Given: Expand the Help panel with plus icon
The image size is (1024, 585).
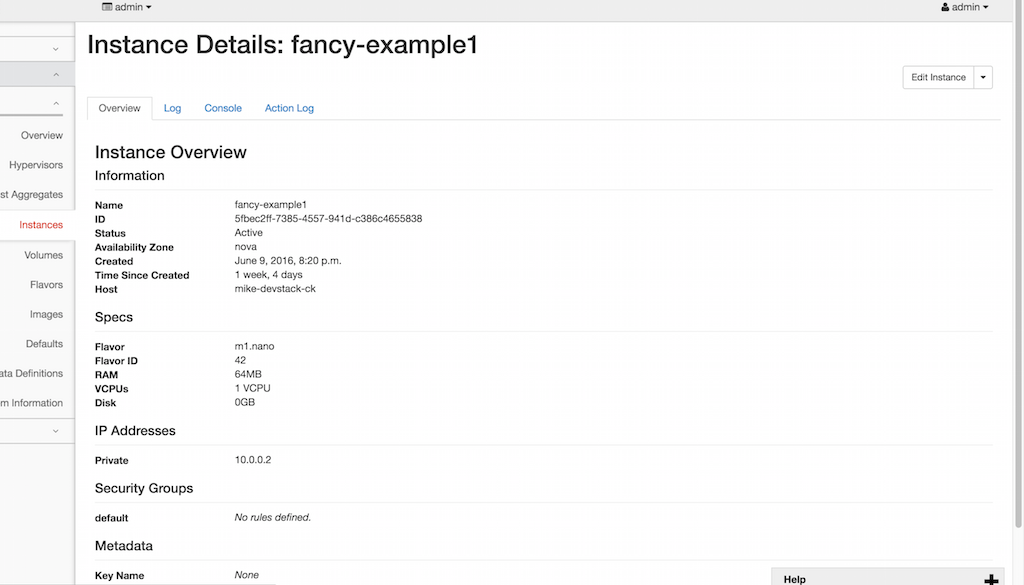Looking at the screenshot, I should coord(991,579).
